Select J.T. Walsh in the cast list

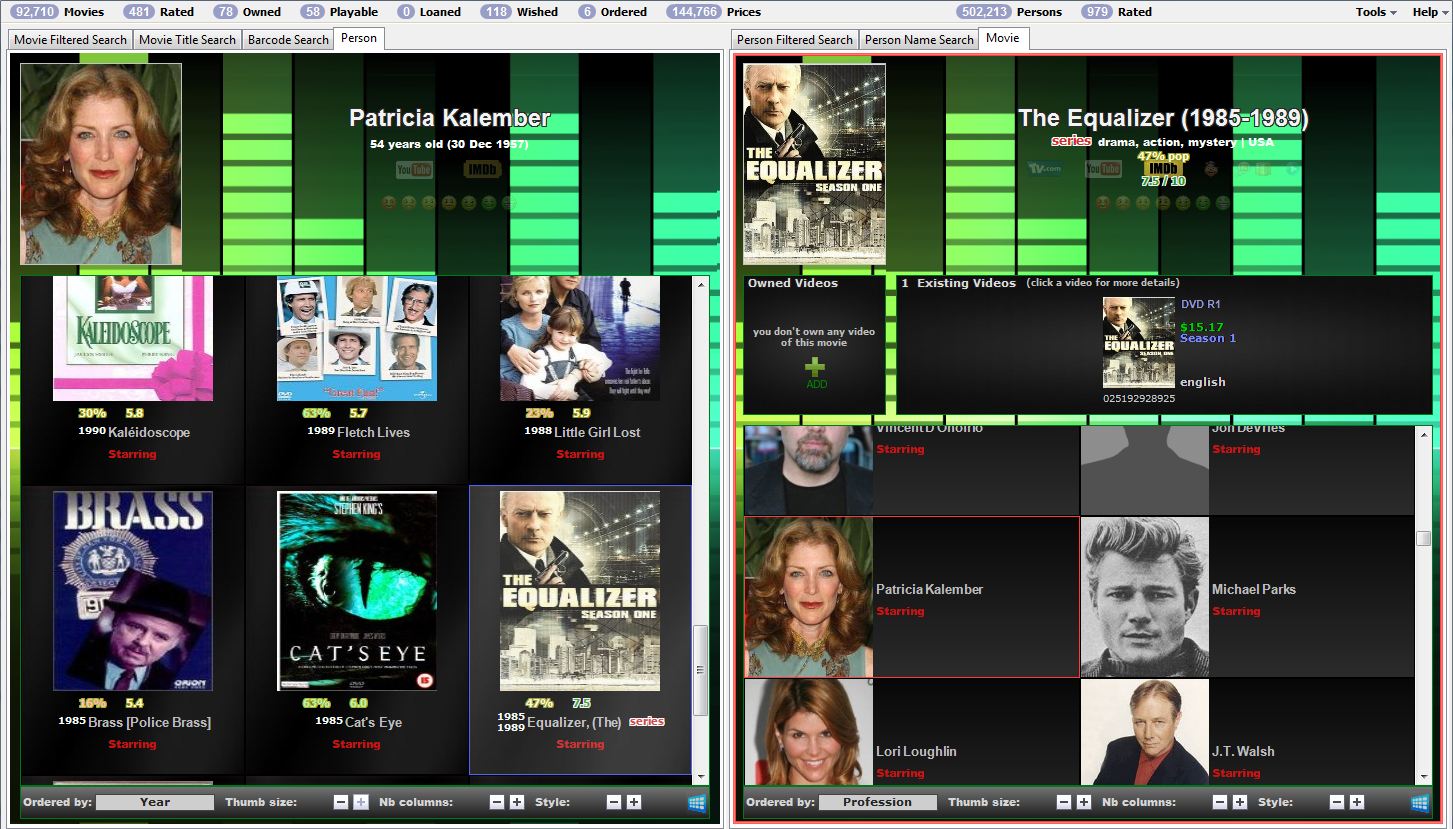coord(1248,732)
